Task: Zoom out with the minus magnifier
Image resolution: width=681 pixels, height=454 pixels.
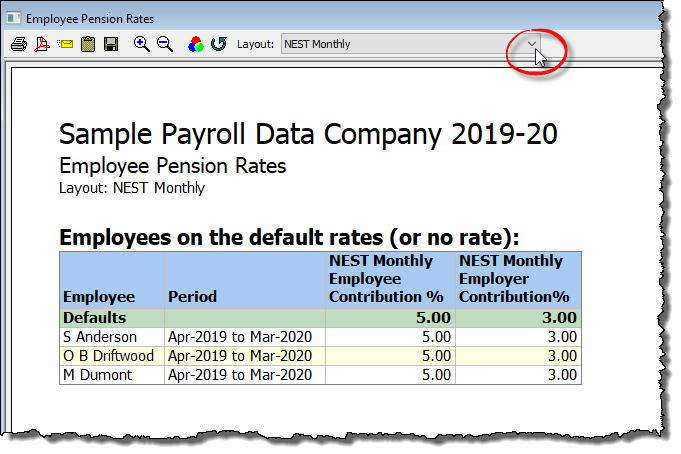Action: 165,44
